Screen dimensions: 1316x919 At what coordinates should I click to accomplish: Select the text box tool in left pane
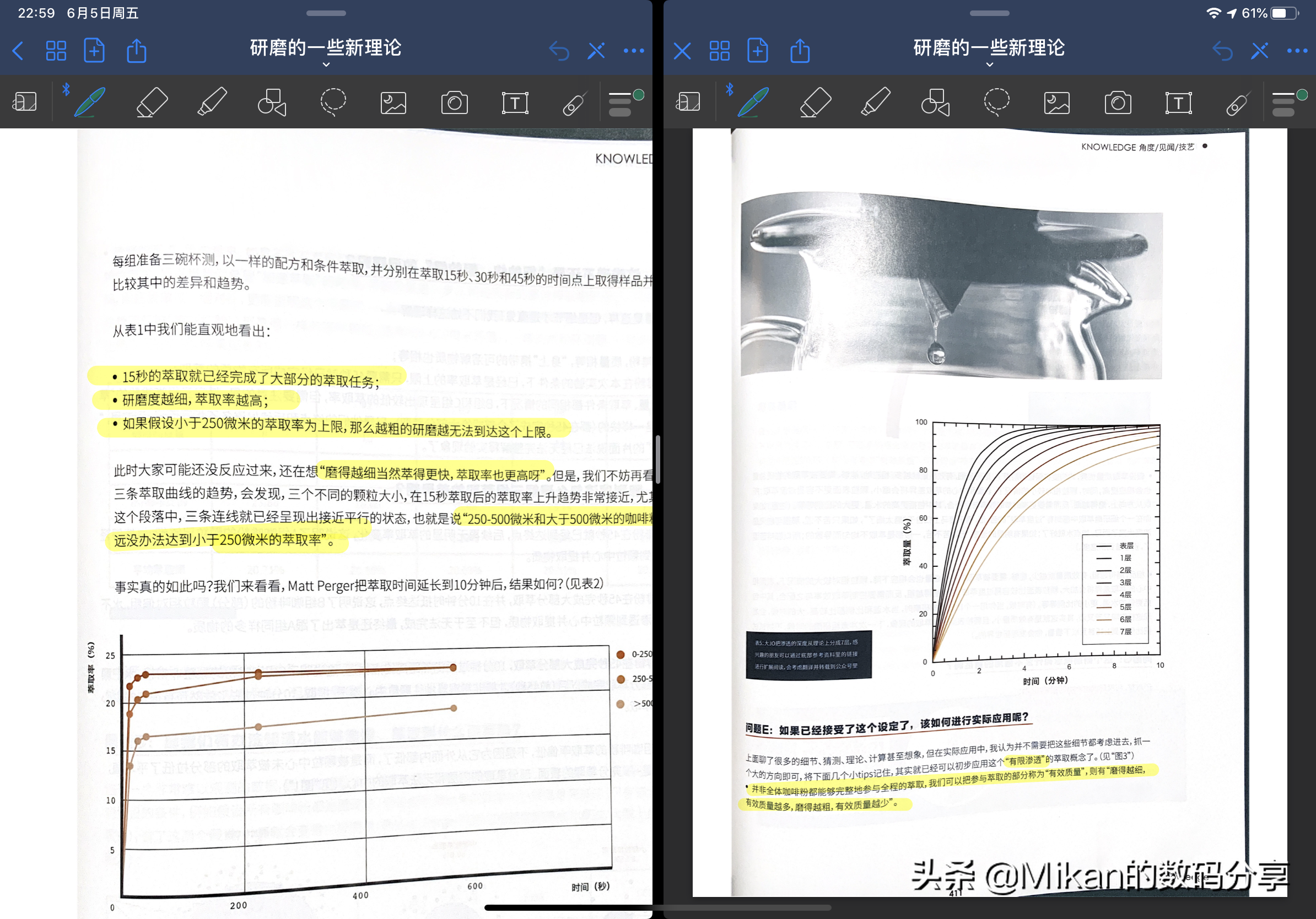coord(515,103)
